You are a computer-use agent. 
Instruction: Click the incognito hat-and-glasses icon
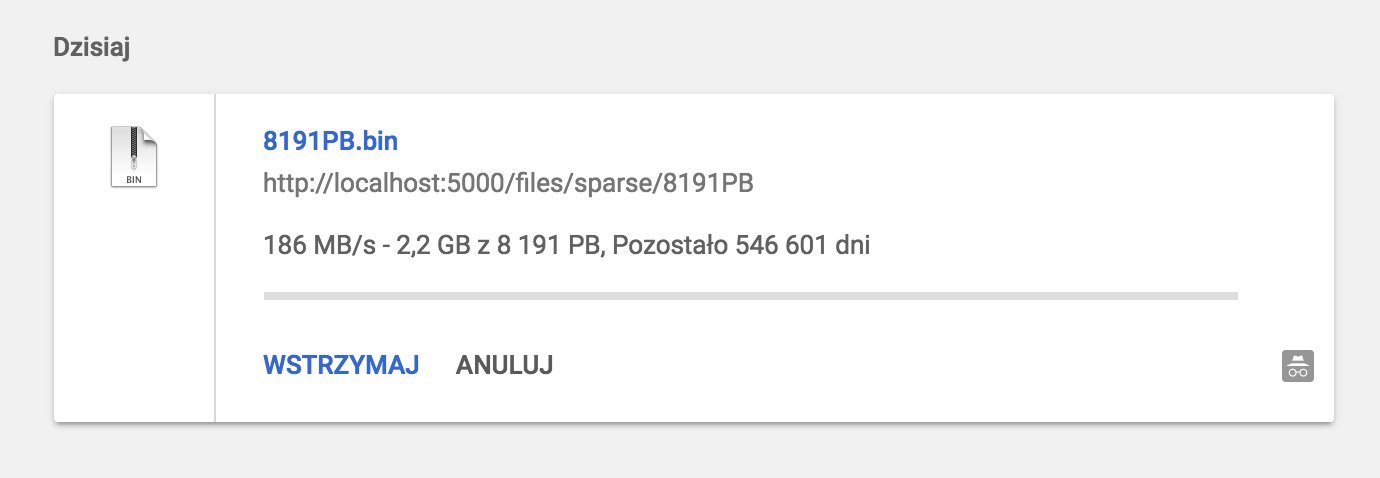[1297, 366]
